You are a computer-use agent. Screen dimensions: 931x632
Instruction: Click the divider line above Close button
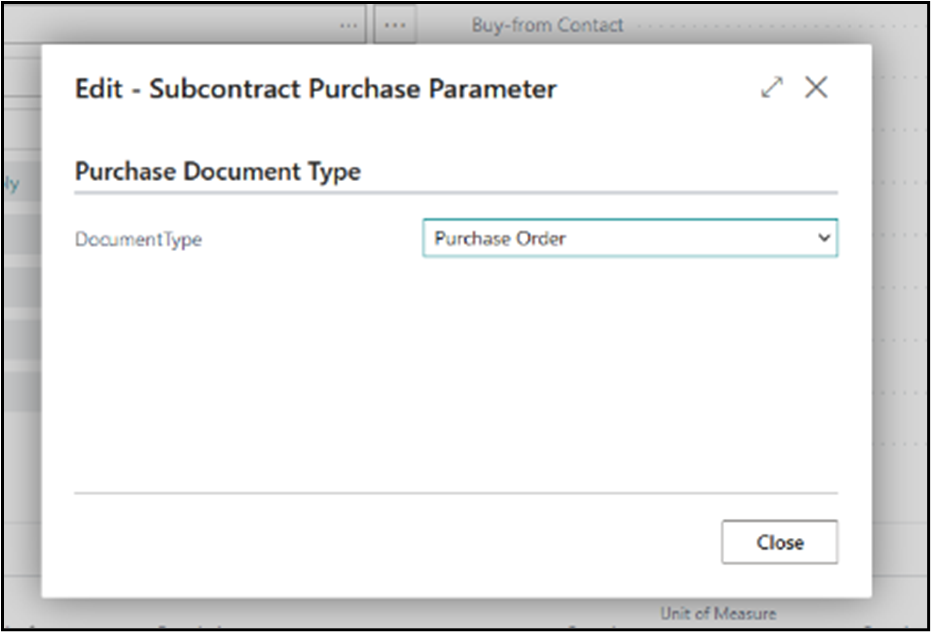pyautogui.click(x=455, y=493)
